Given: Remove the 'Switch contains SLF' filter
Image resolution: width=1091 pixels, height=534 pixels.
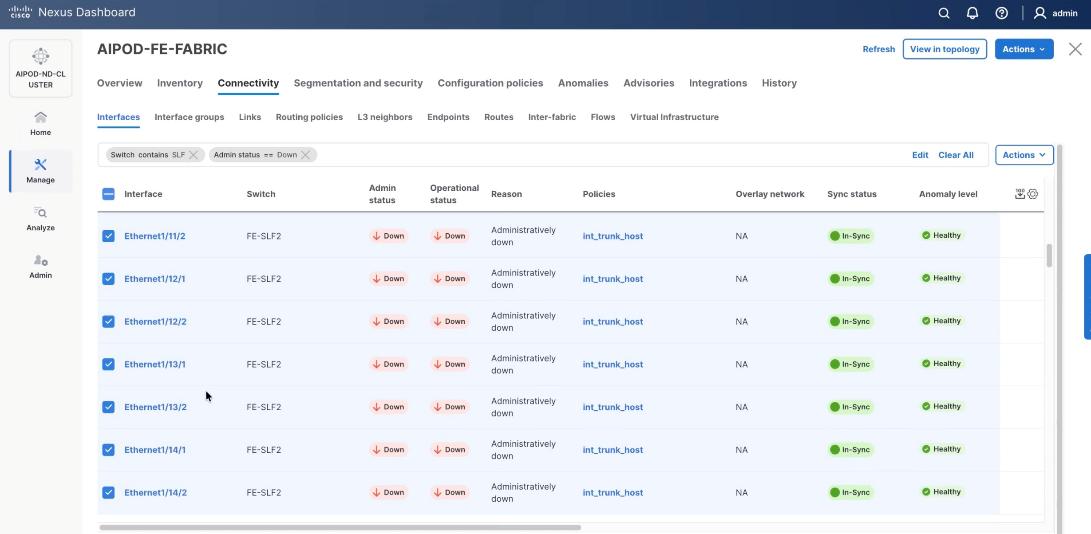Looking at the screenshot, I should 193,155.
